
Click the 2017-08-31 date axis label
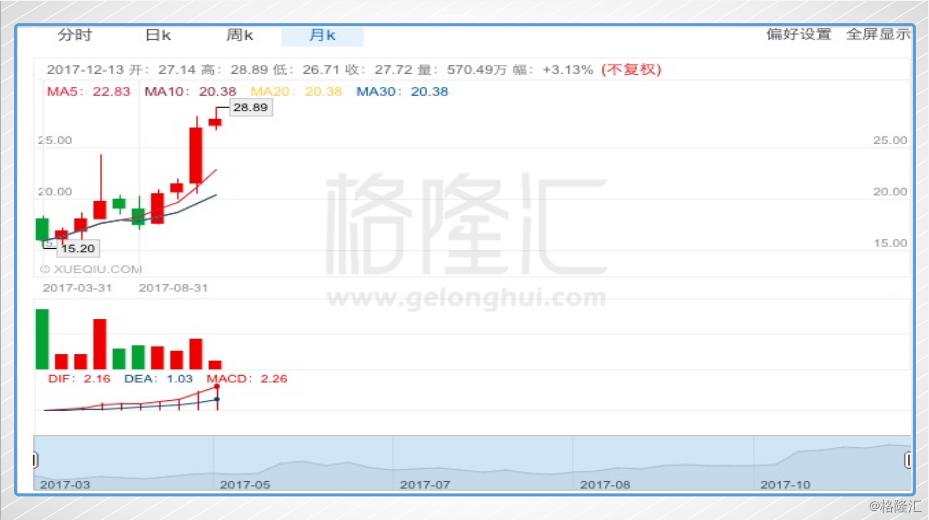tap(173, 288)
